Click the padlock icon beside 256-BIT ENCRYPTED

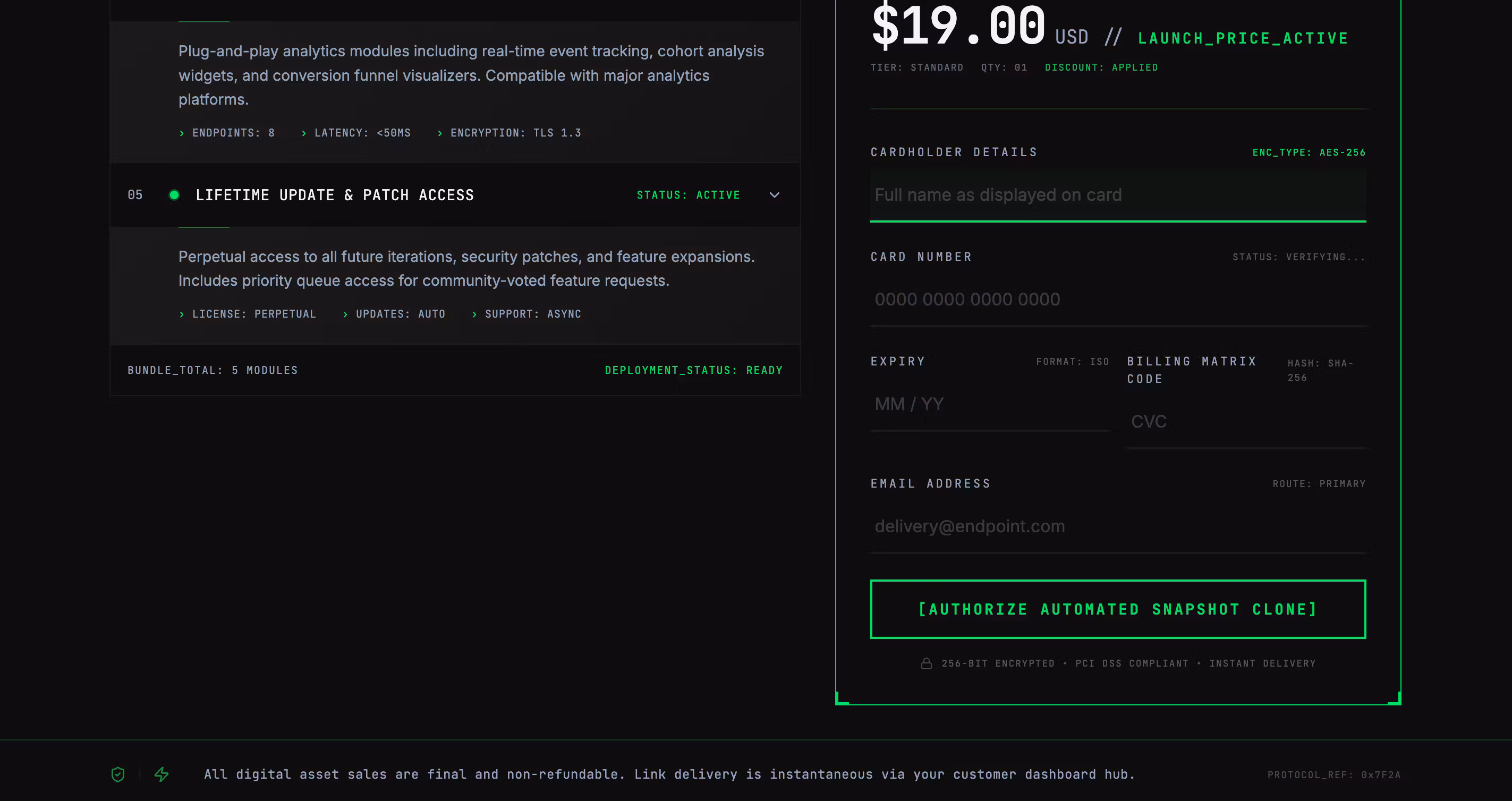[926, 663]
